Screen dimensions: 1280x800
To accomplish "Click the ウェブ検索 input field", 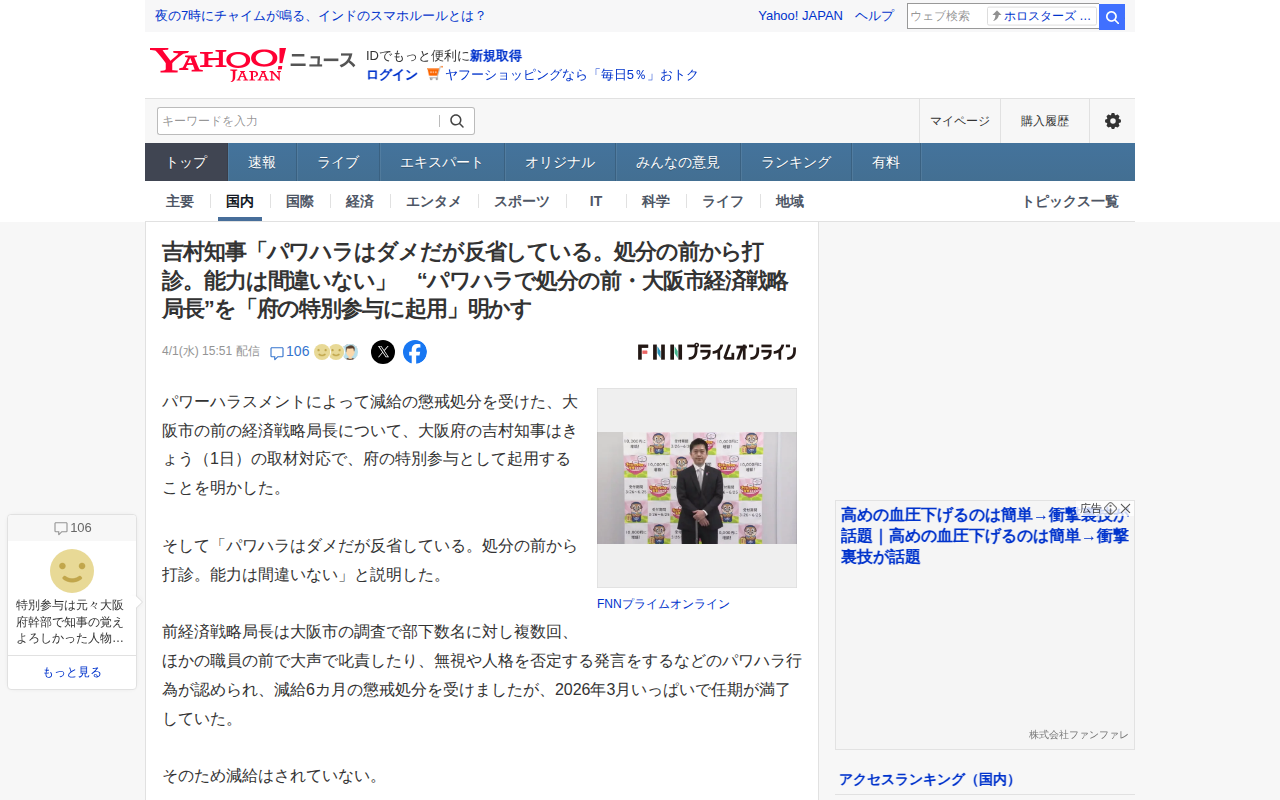I will coord(946,17).
